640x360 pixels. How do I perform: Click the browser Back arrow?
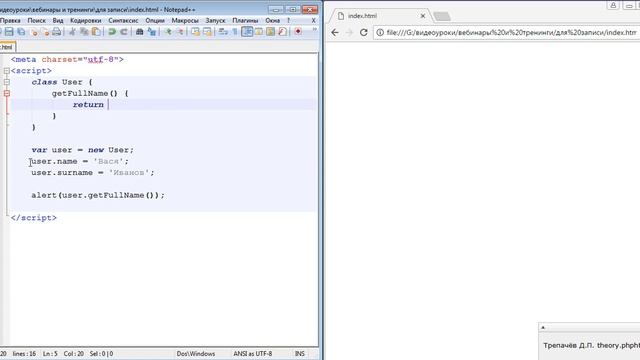coord(335,32)
